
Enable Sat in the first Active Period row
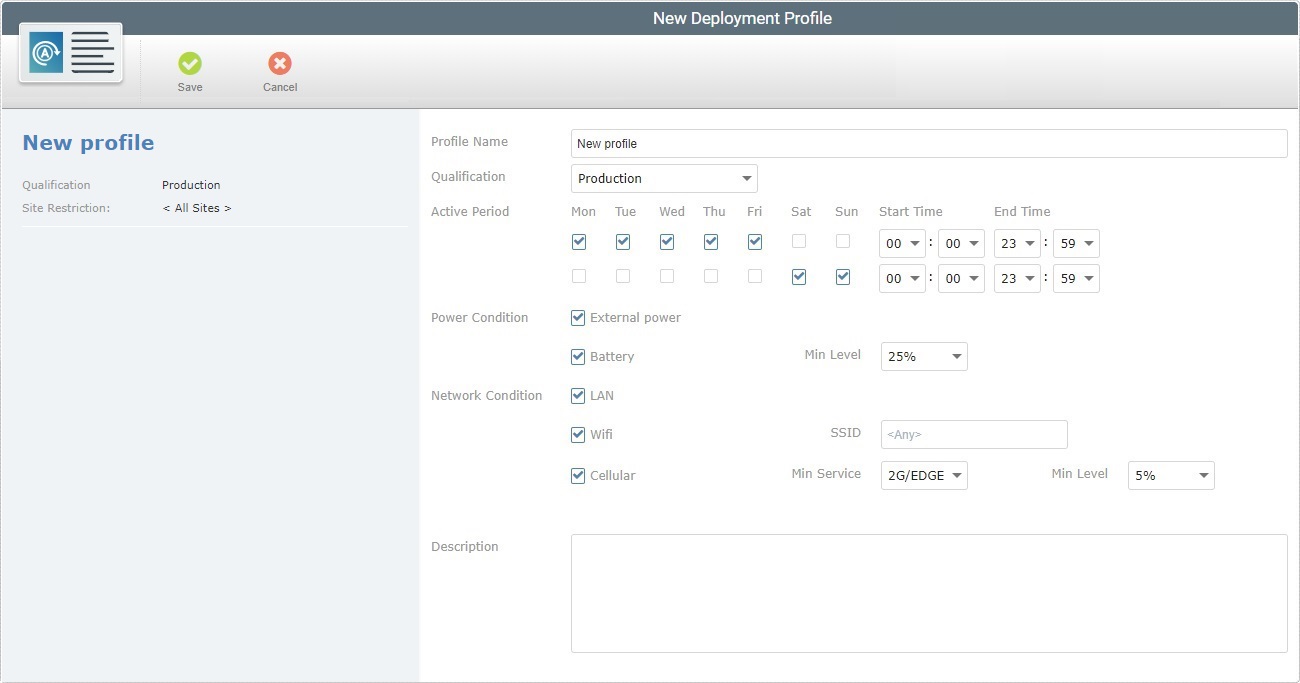tap(799, 241)
